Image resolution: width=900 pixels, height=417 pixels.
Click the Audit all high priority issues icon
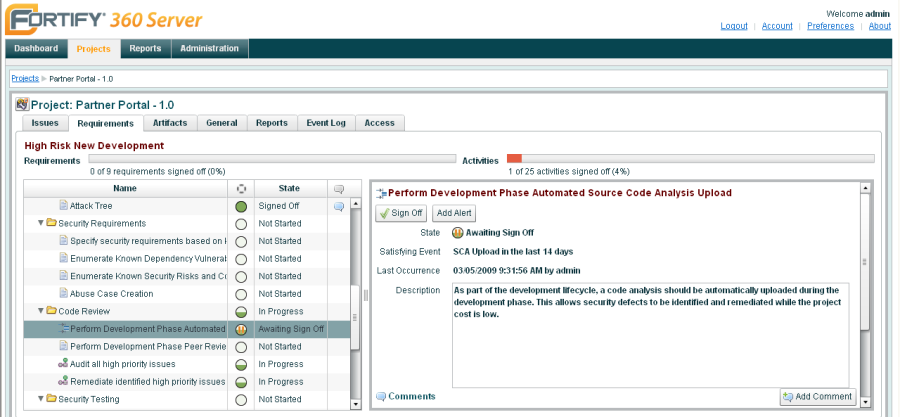click(63, 364)
